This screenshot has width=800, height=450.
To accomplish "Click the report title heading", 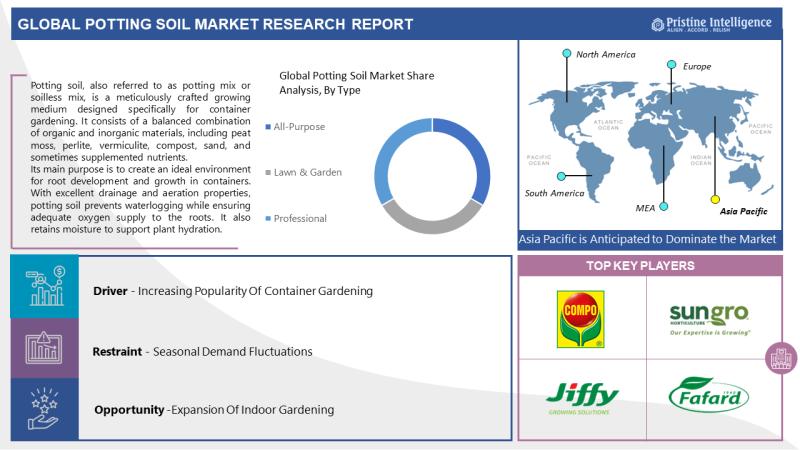I will point(215,24).
